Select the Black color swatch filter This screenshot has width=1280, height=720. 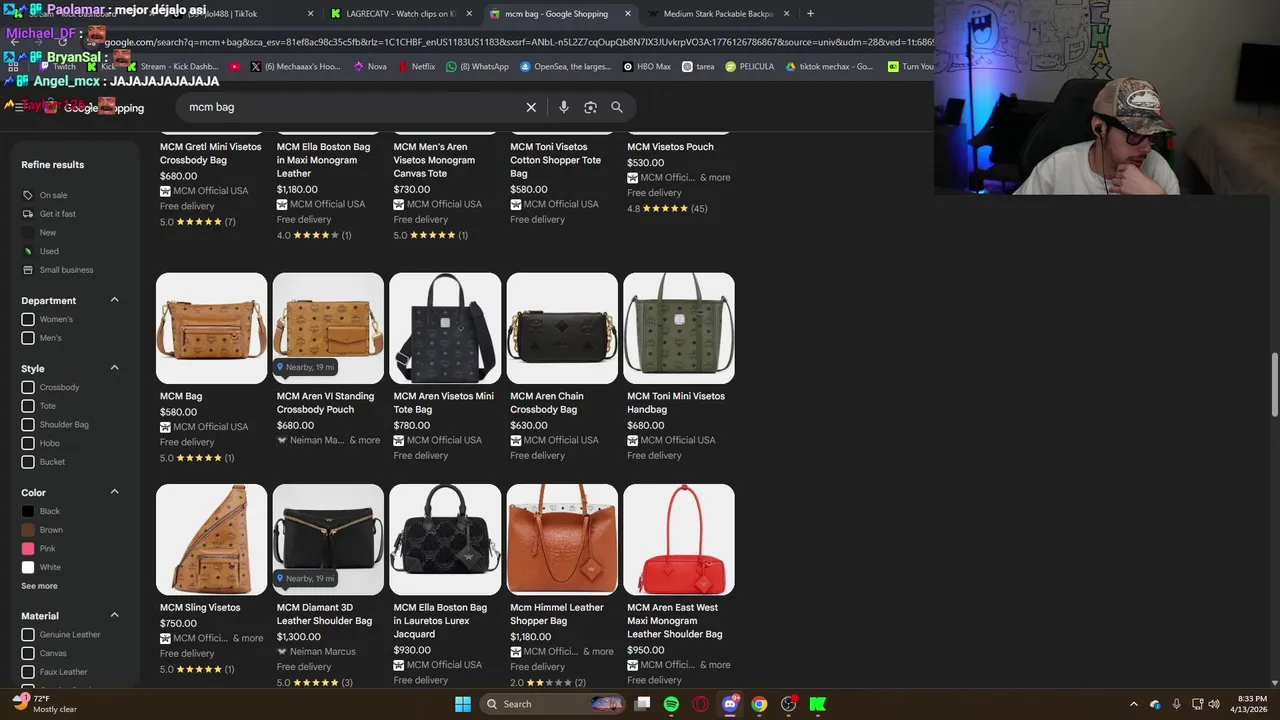click(28, 511)
